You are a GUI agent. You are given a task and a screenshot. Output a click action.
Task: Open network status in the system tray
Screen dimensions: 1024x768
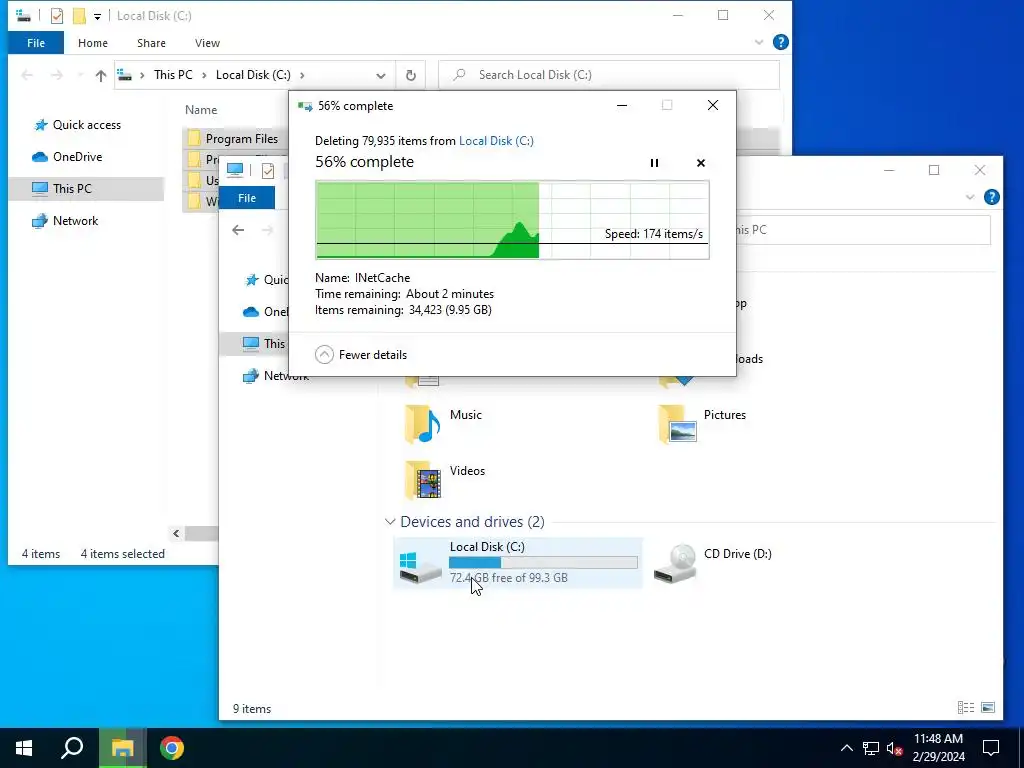click(871, 748)
